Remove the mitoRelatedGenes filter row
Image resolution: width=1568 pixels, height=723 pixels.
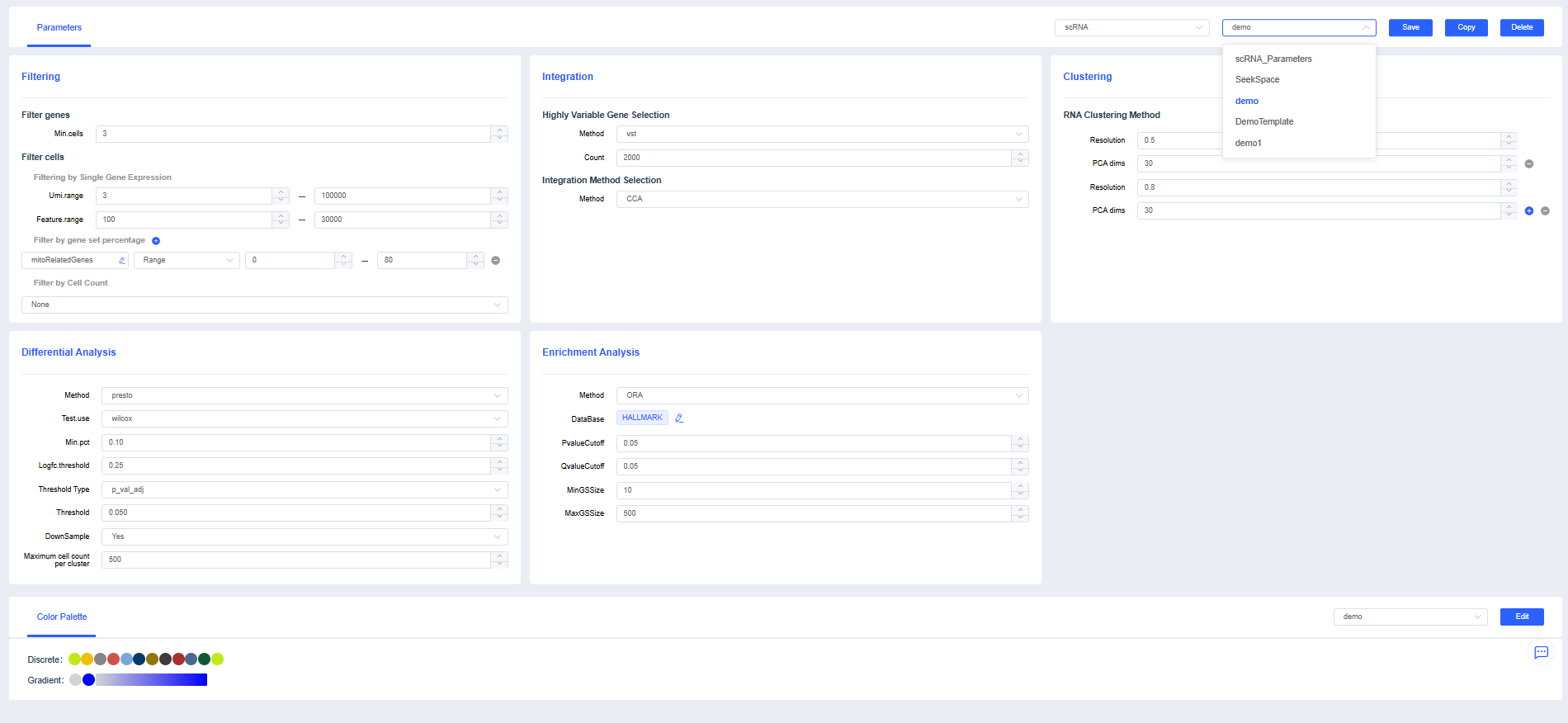pos(496,261)
